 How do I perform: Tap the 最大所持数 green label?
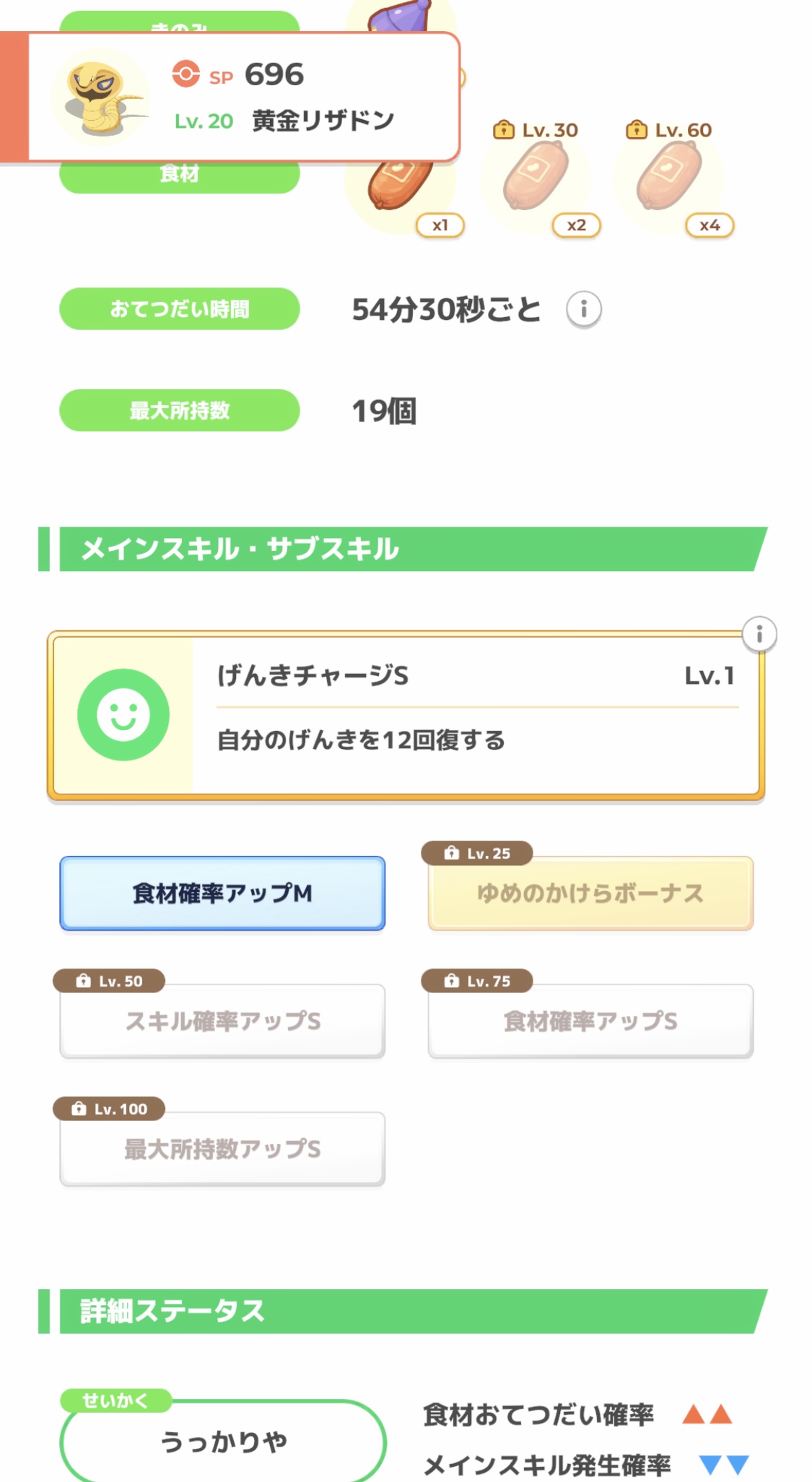[x=179, y=410]
